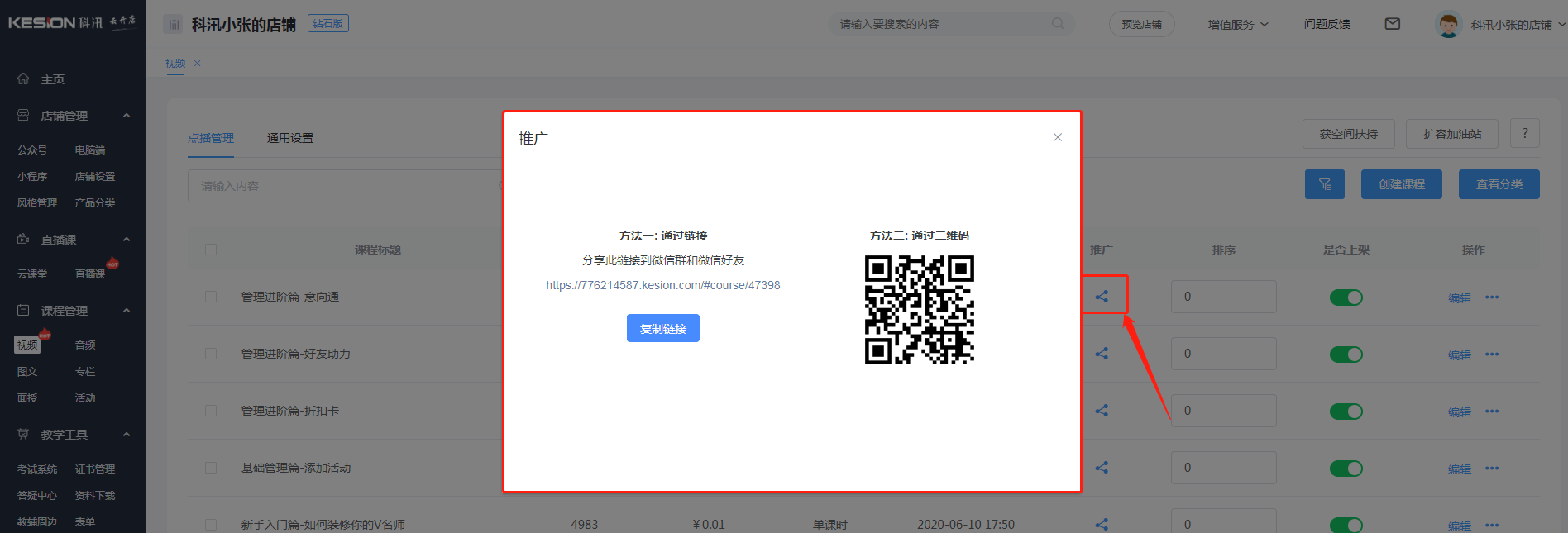Click the promotion QR code image
This screenshot has width=1568, height=533.
pos(920,310)
